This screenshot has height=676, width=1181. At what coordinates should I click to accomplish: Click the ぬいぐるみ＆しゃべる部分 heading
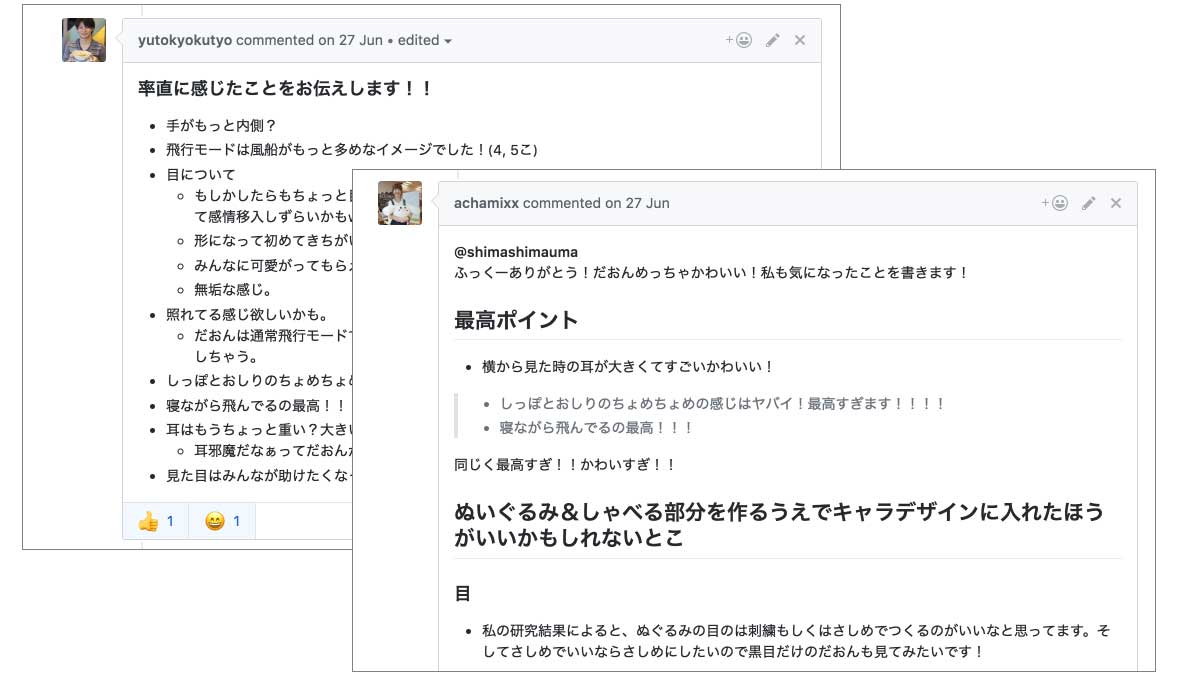point(778,525)
